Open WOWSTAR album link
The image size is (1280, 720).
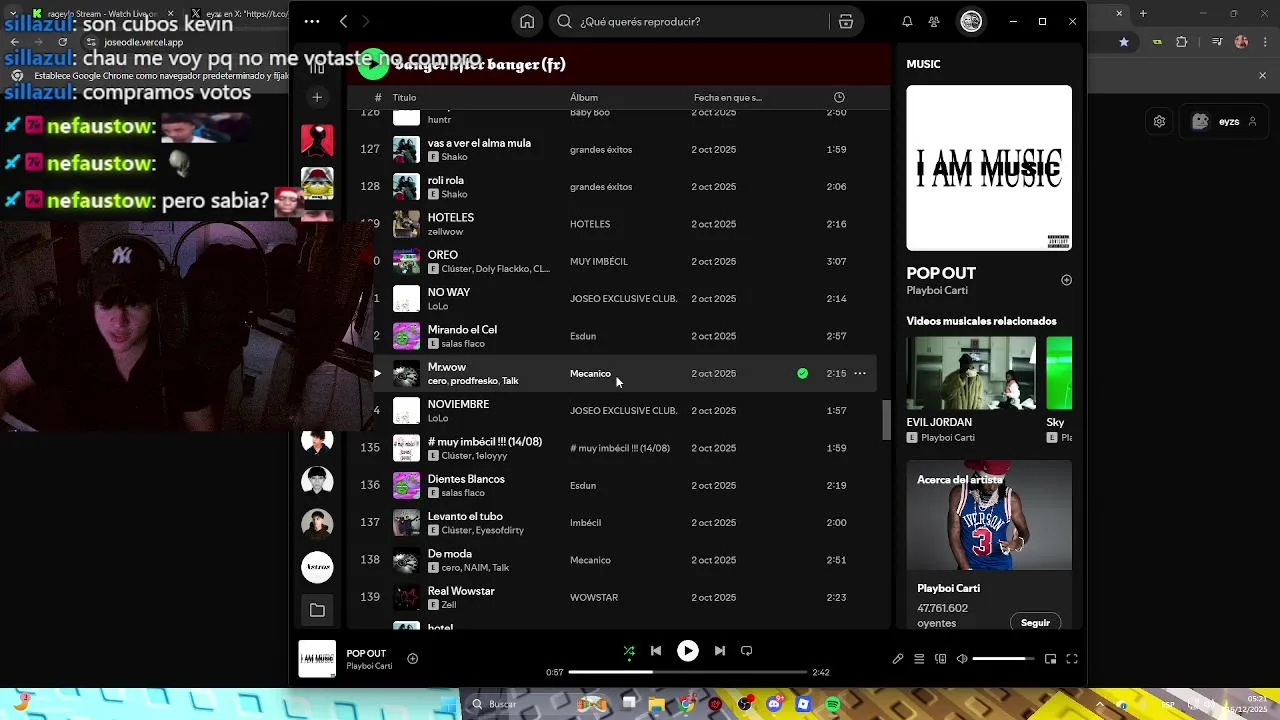click(x=594, y=597)
